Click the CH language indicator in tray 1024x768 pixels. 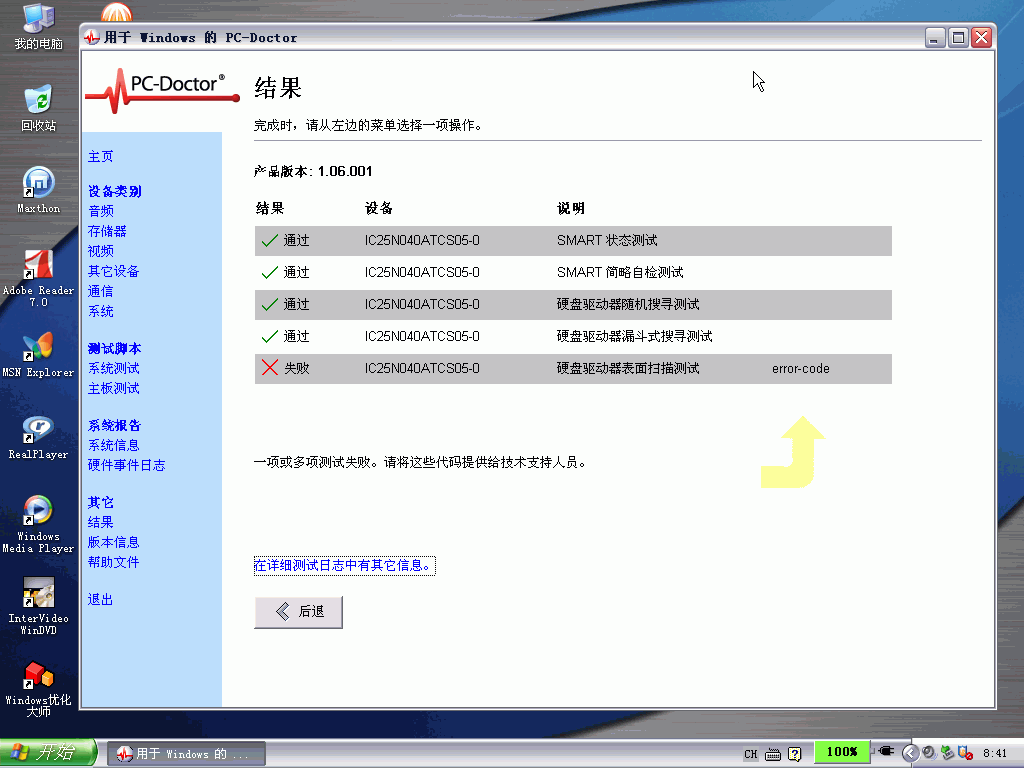751,754
